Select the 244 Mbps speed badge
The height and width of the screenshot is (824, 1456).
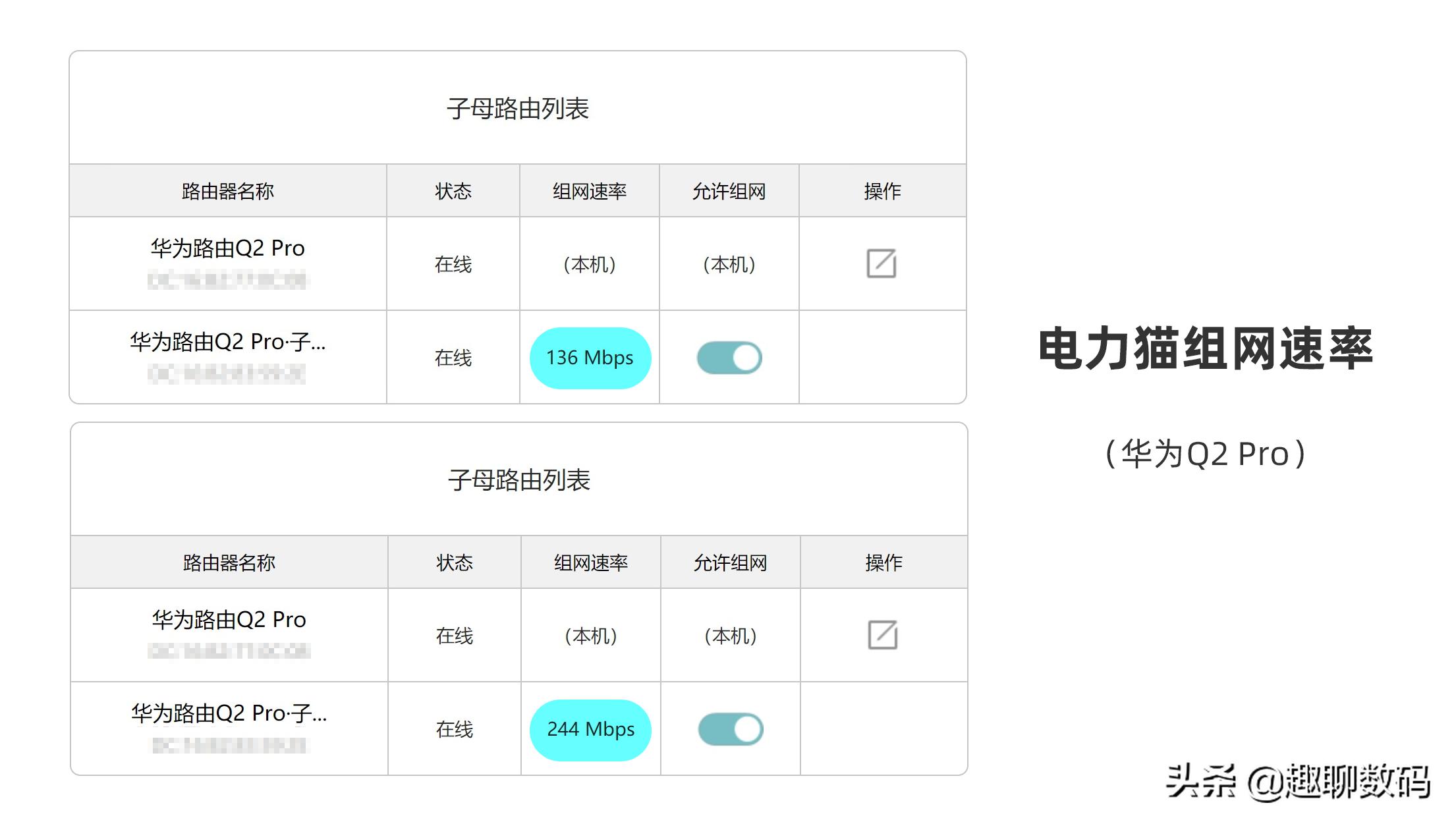click(x=590, y=729)
